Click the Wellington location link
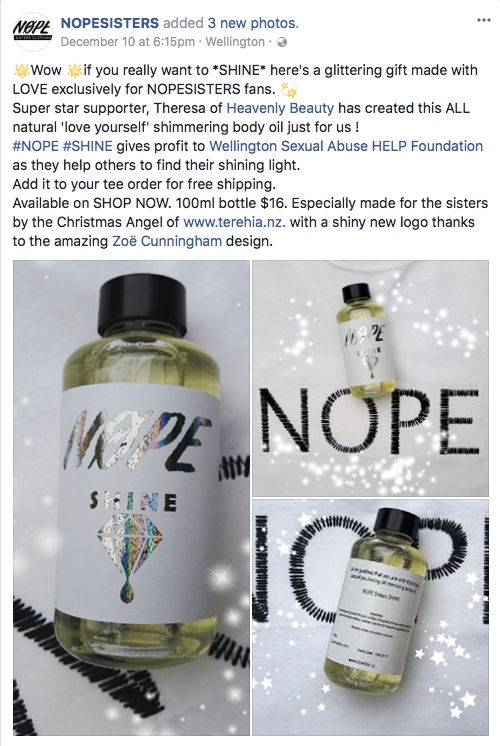This screenshot has width=500, height=746. click(235, 42)
